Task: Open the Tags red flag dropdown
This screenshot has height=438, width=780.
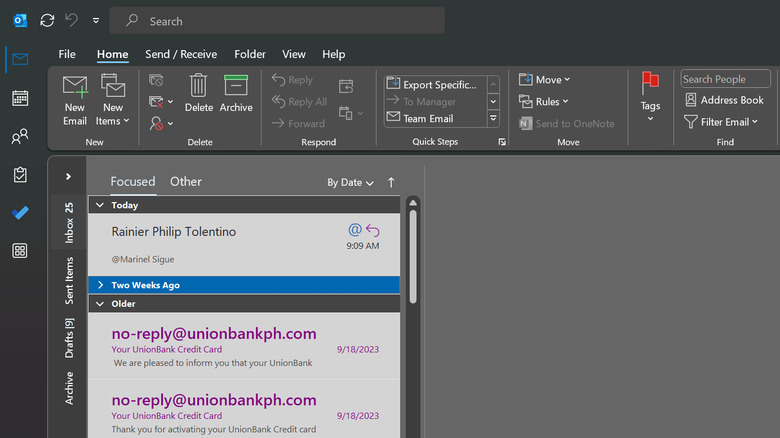Action: 650,97
